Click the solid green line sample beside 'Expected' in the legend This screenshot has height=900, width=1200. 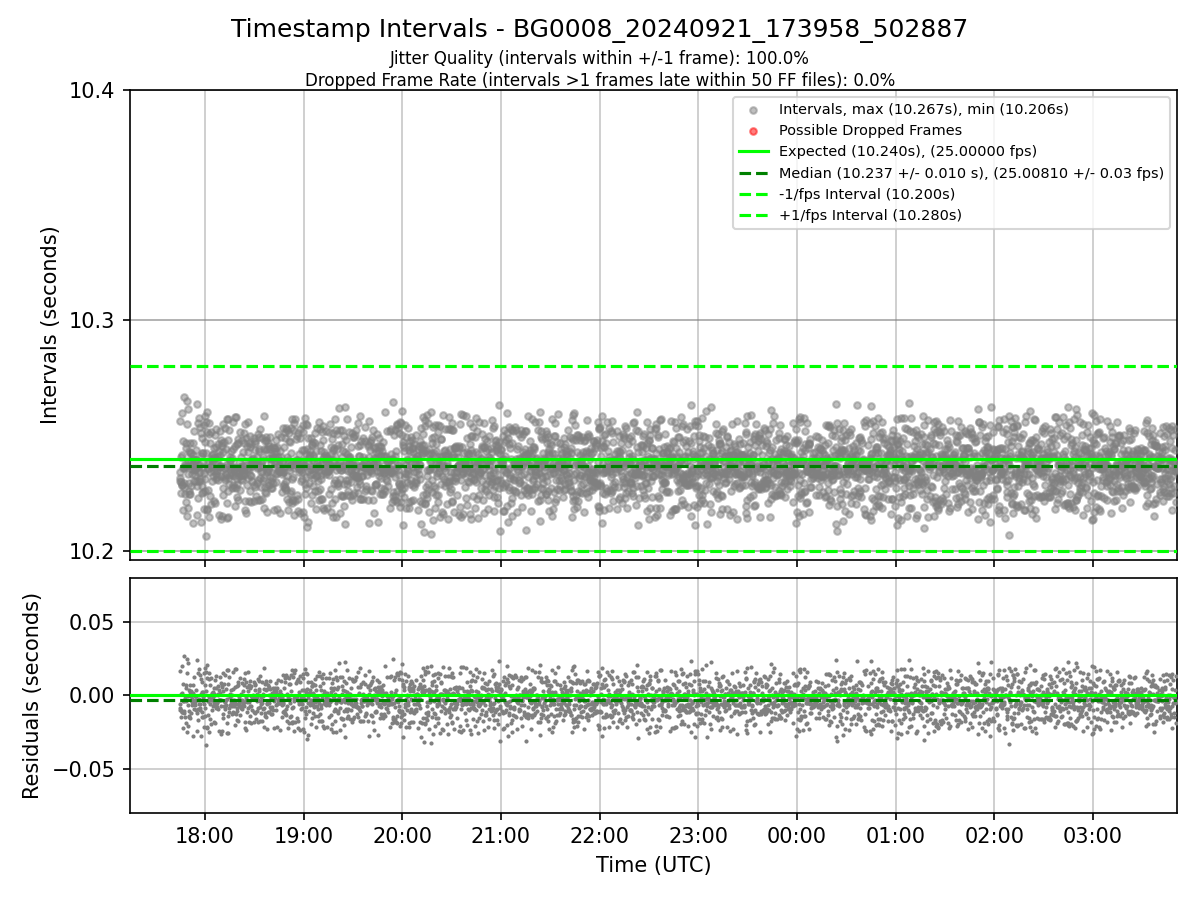point(754,152)
